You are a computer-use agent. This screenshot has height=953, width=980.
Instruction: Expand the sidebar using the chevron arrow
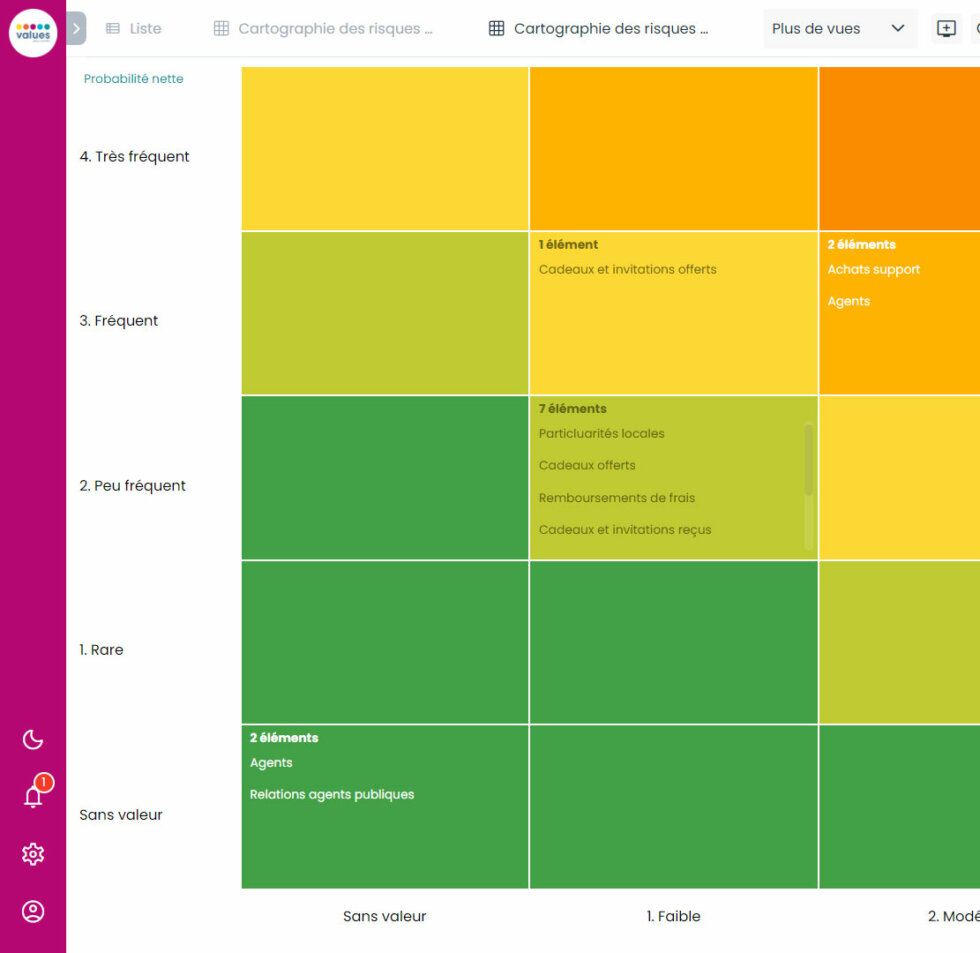click(x=76, y=28)
